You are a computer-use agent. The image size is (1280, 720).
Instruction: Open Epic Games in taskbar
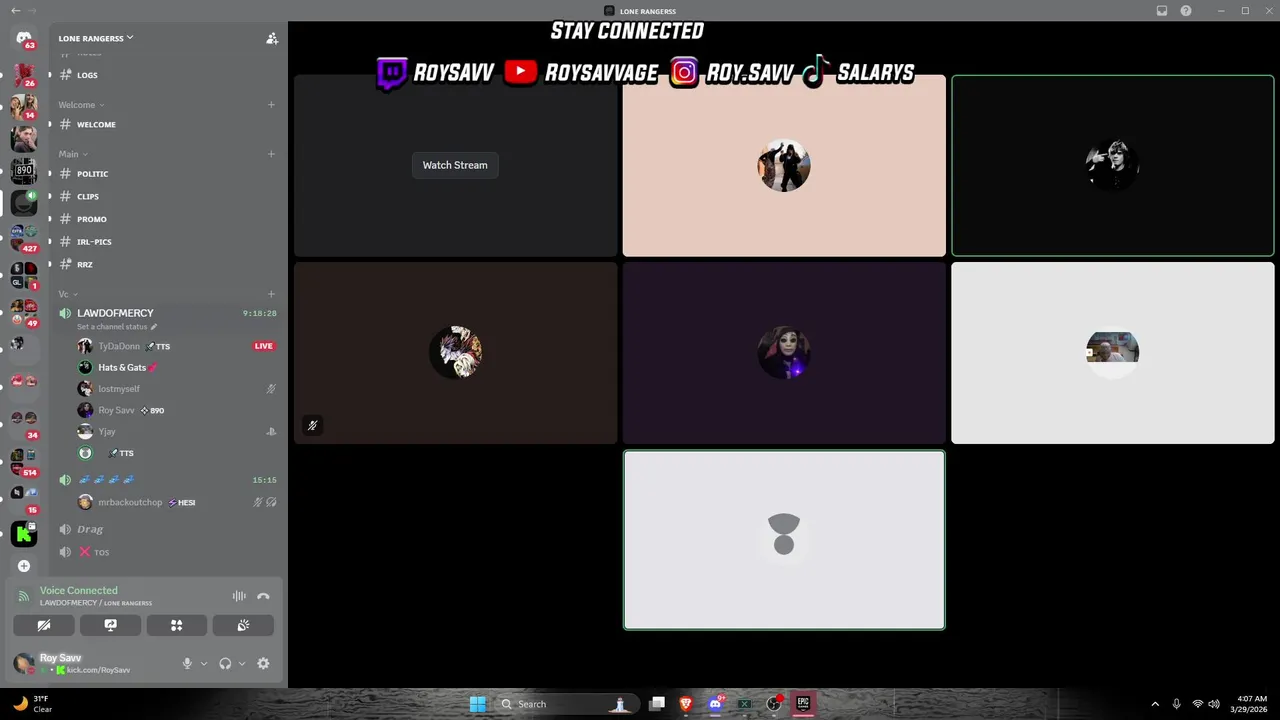pos(802,704)
